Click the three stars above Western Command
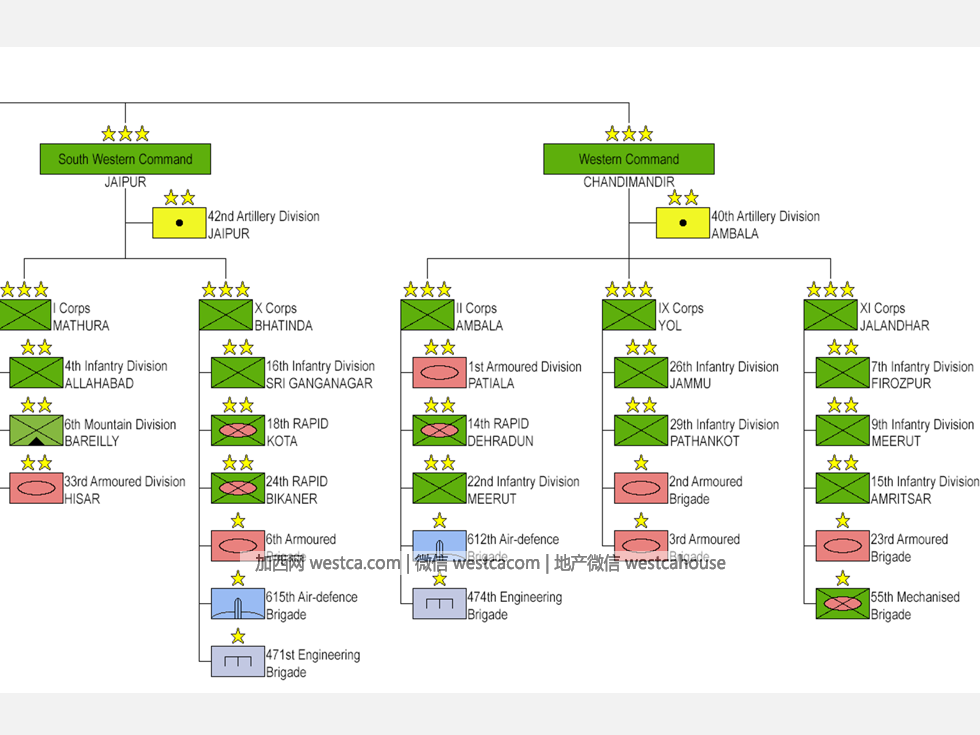980x735 pixels. click(629, 134)
